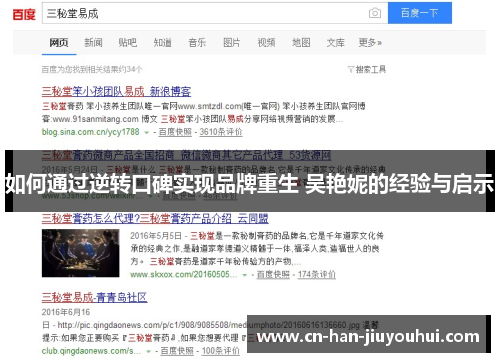This screenshot has height=362, width=500.
Task: Switch to the 图片 tab
Action: coord(232,43)
